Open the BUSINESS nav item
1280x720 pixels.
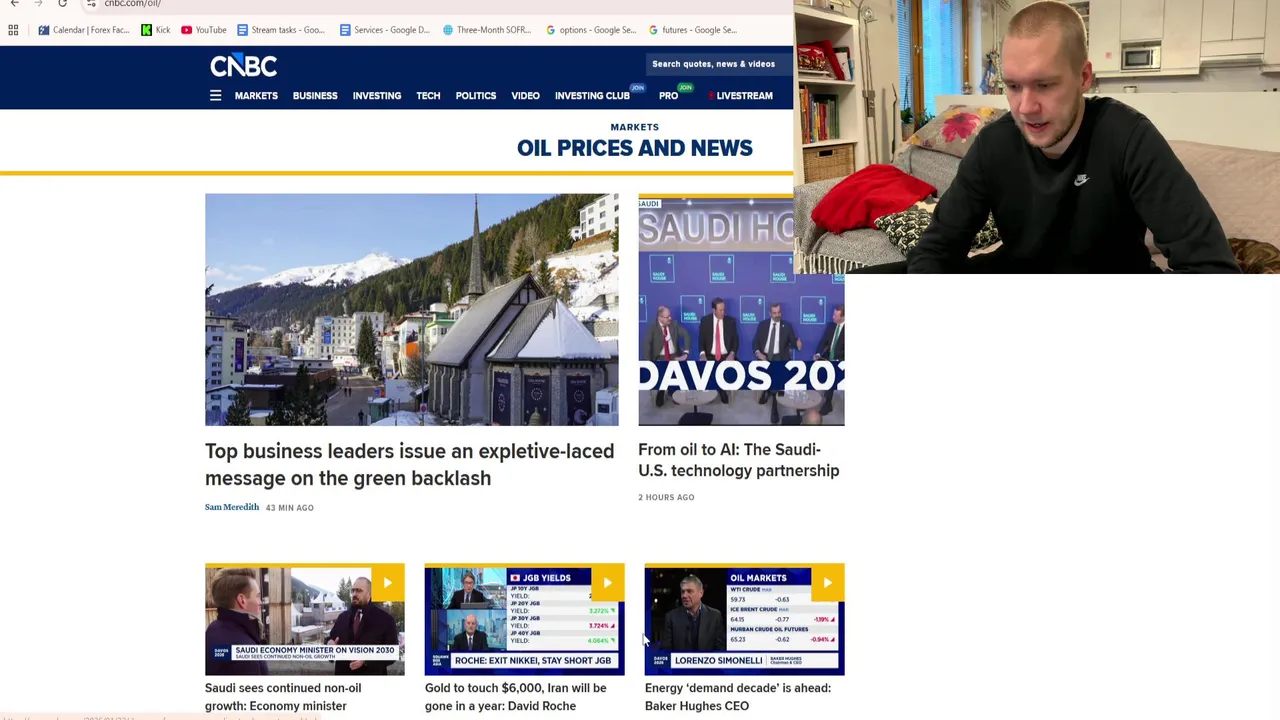tap(315, 96)
